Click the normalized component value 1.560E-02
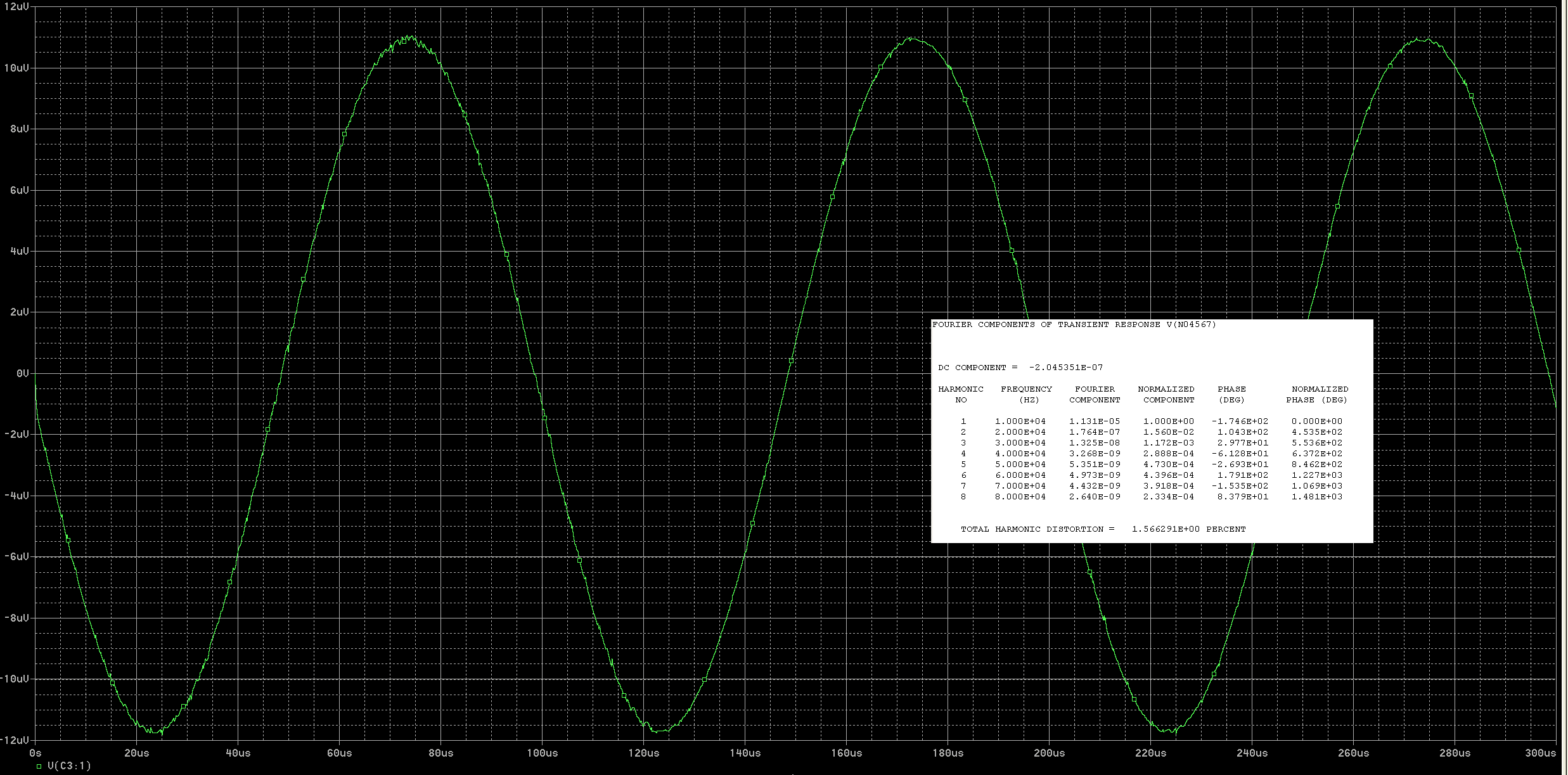 pos(1169,432)
